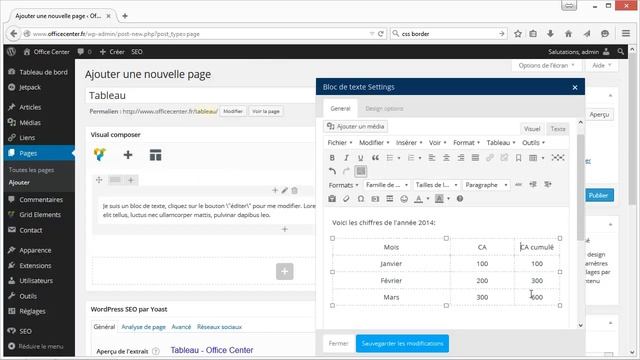The height and width of the screenshot is (360, 640).
Task: Open the editor help question mark
Action: (460, 199)
